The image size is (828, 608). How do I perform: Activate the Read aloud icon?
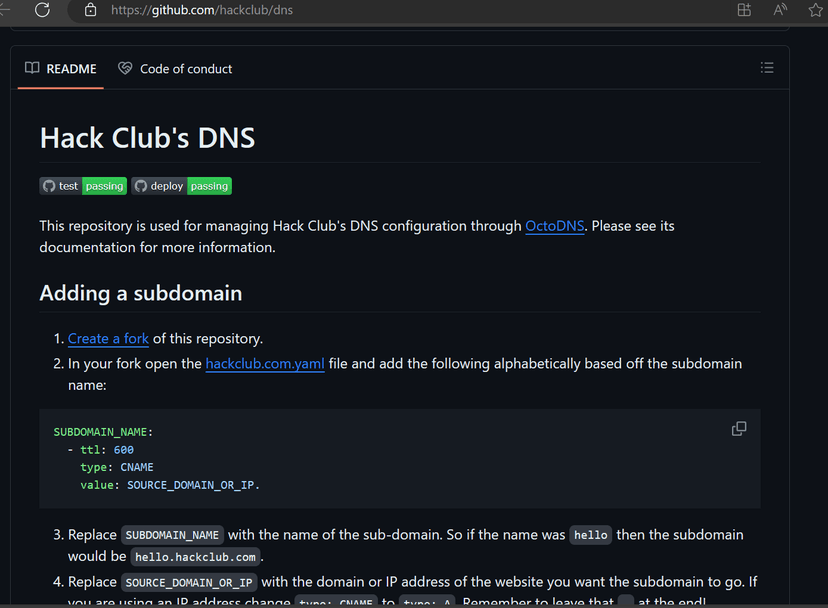(x=780, y=10)
